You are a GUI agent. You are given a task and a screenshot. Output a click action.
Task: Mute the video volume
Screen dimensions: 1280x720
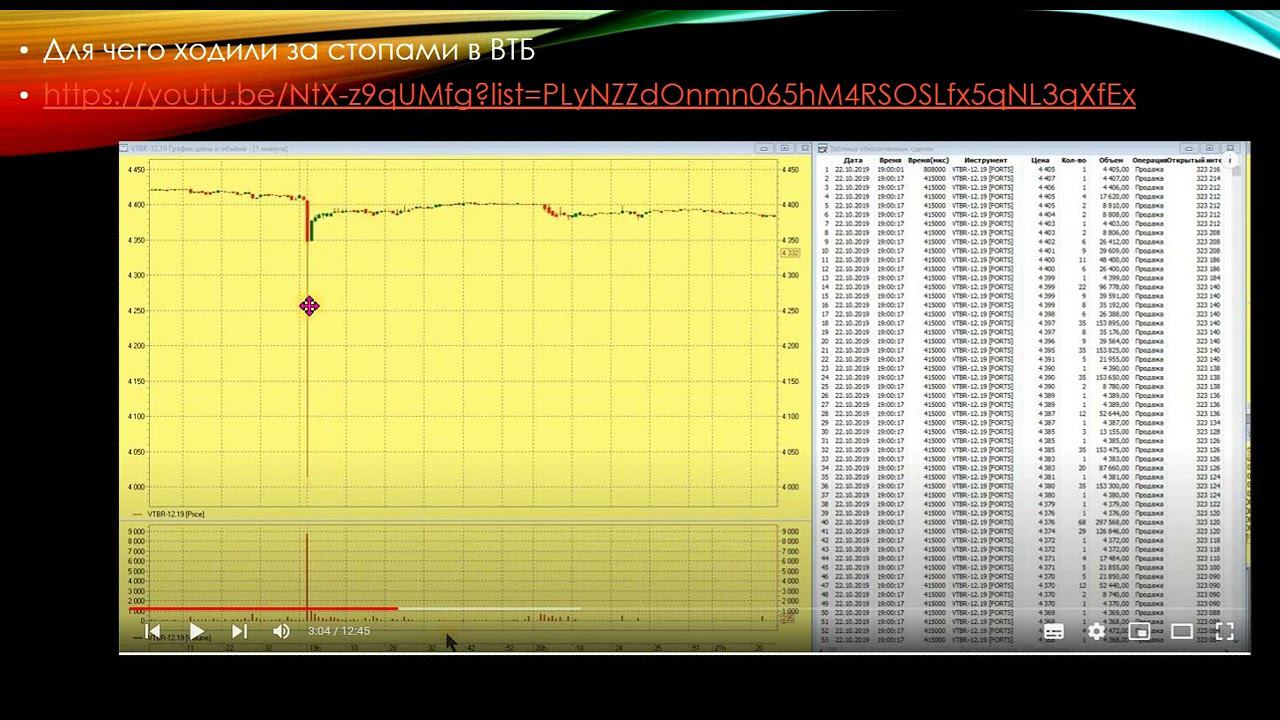point(281,631)
